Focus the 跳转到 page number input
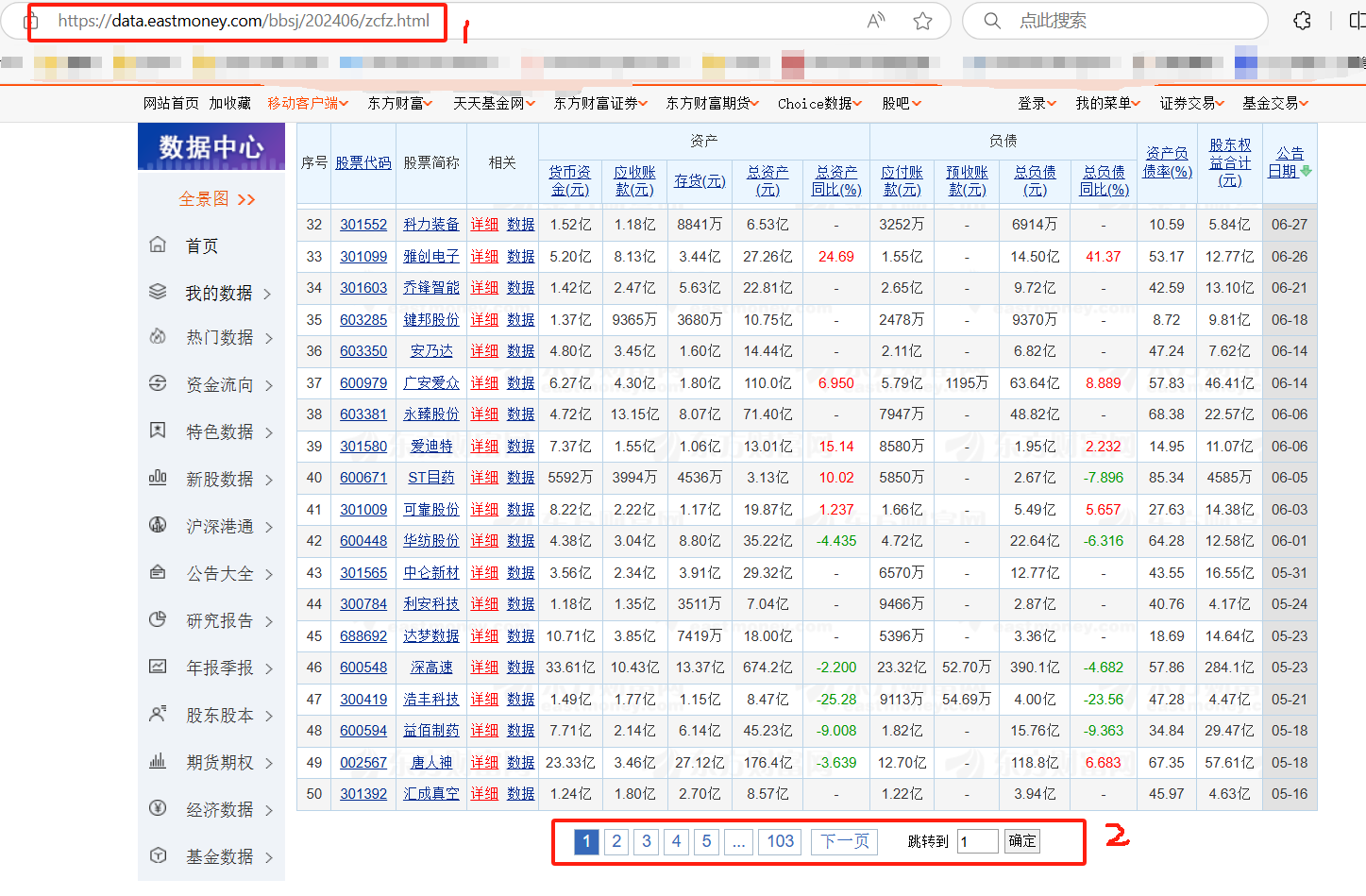Screen dimensions: 1366x896 pyautogui.click(x=977, y=841)
